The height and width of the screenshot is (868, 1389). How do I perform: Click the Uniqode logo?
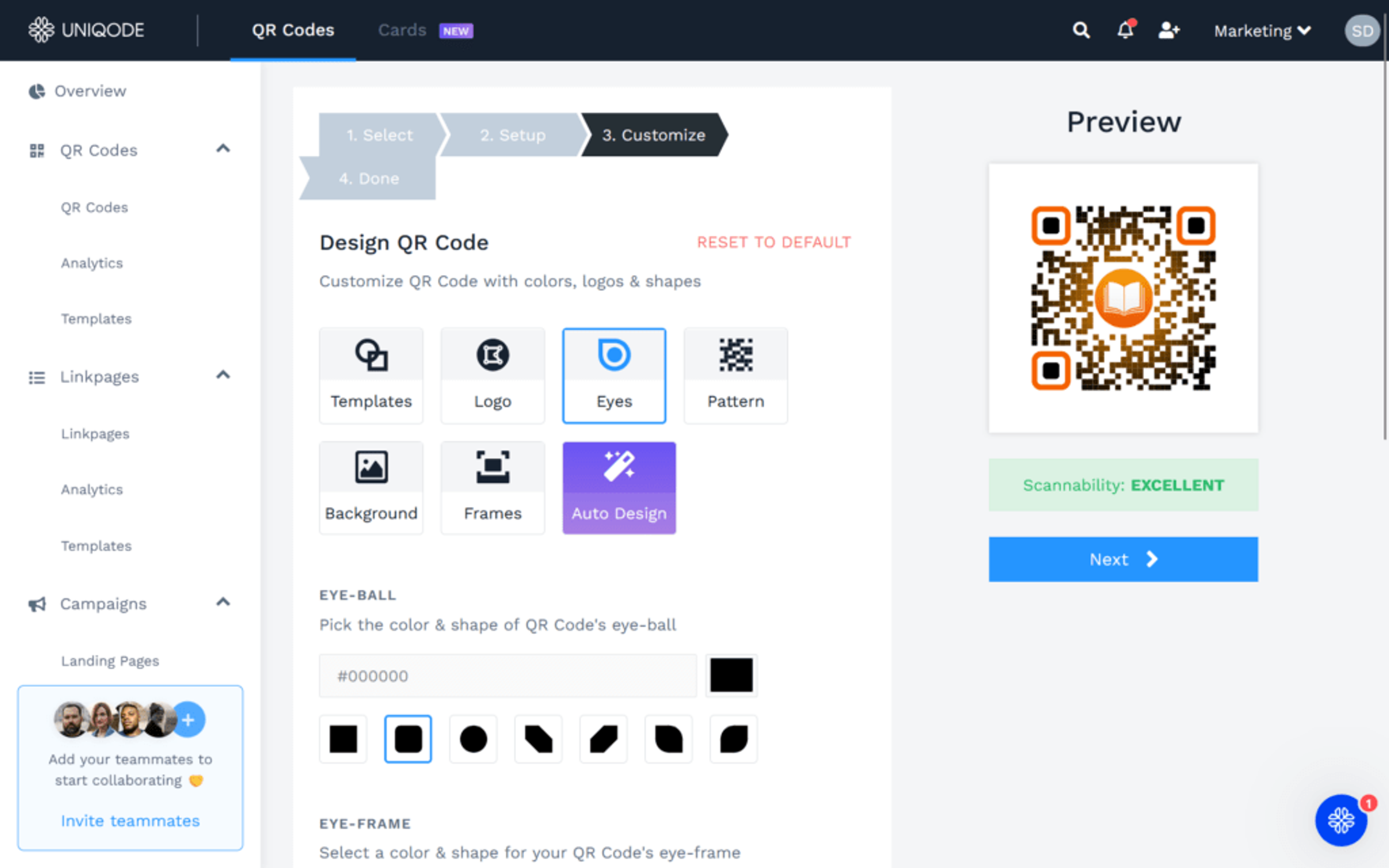click(x=86, y=30)
